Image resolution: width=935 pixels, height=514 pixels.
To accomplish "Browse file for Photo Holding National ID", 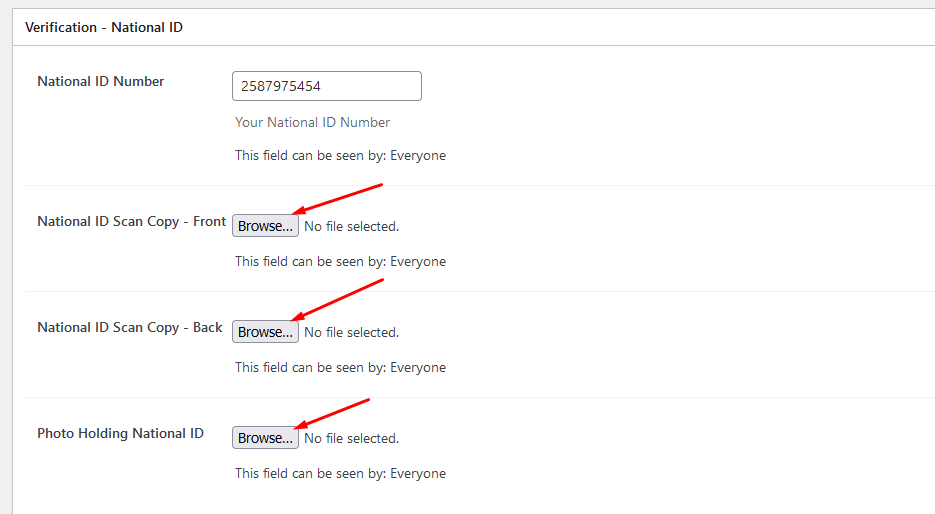I will coord(265,438).
